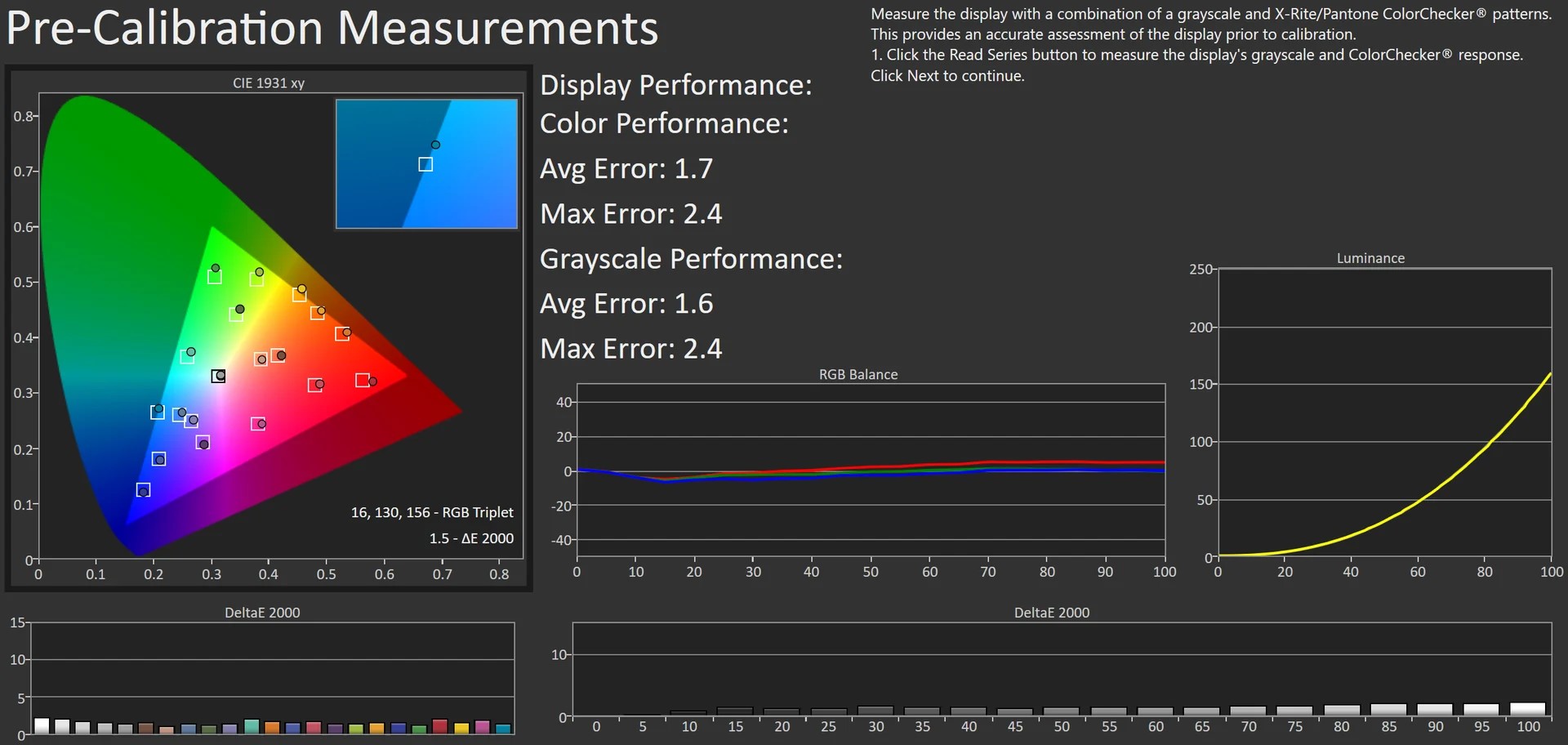Select the grayscale DeltaE bar at level 100
The height and width of the screenshot is (745, 1568).
click(x=1528, y=710)
